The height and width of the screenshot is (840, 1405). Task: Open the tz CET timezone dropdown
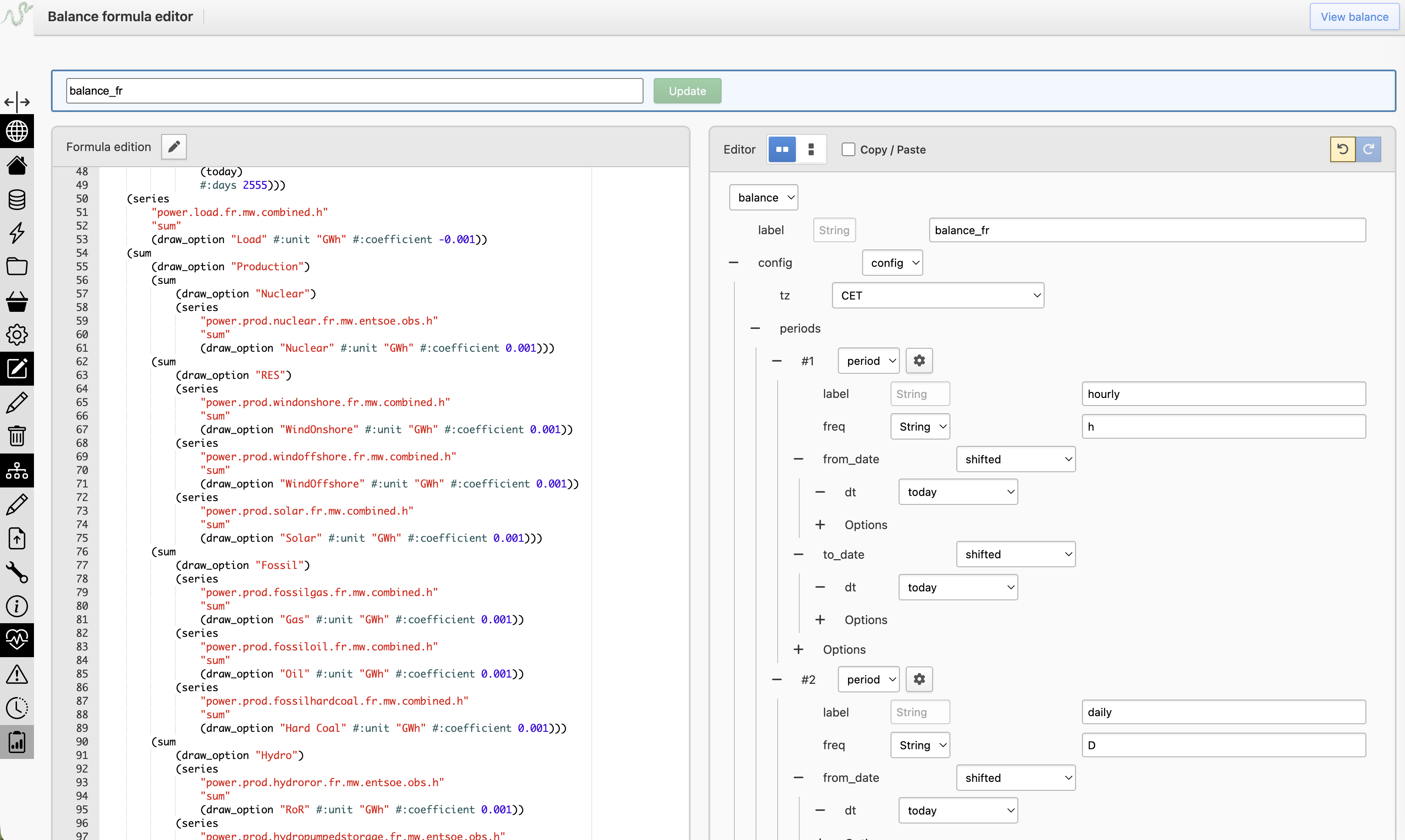pos(938,295)
